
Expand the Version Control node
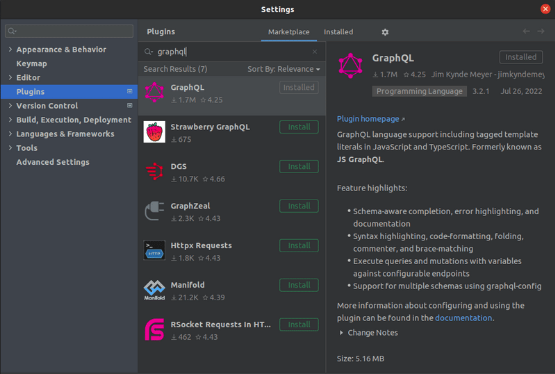[10, 105]
